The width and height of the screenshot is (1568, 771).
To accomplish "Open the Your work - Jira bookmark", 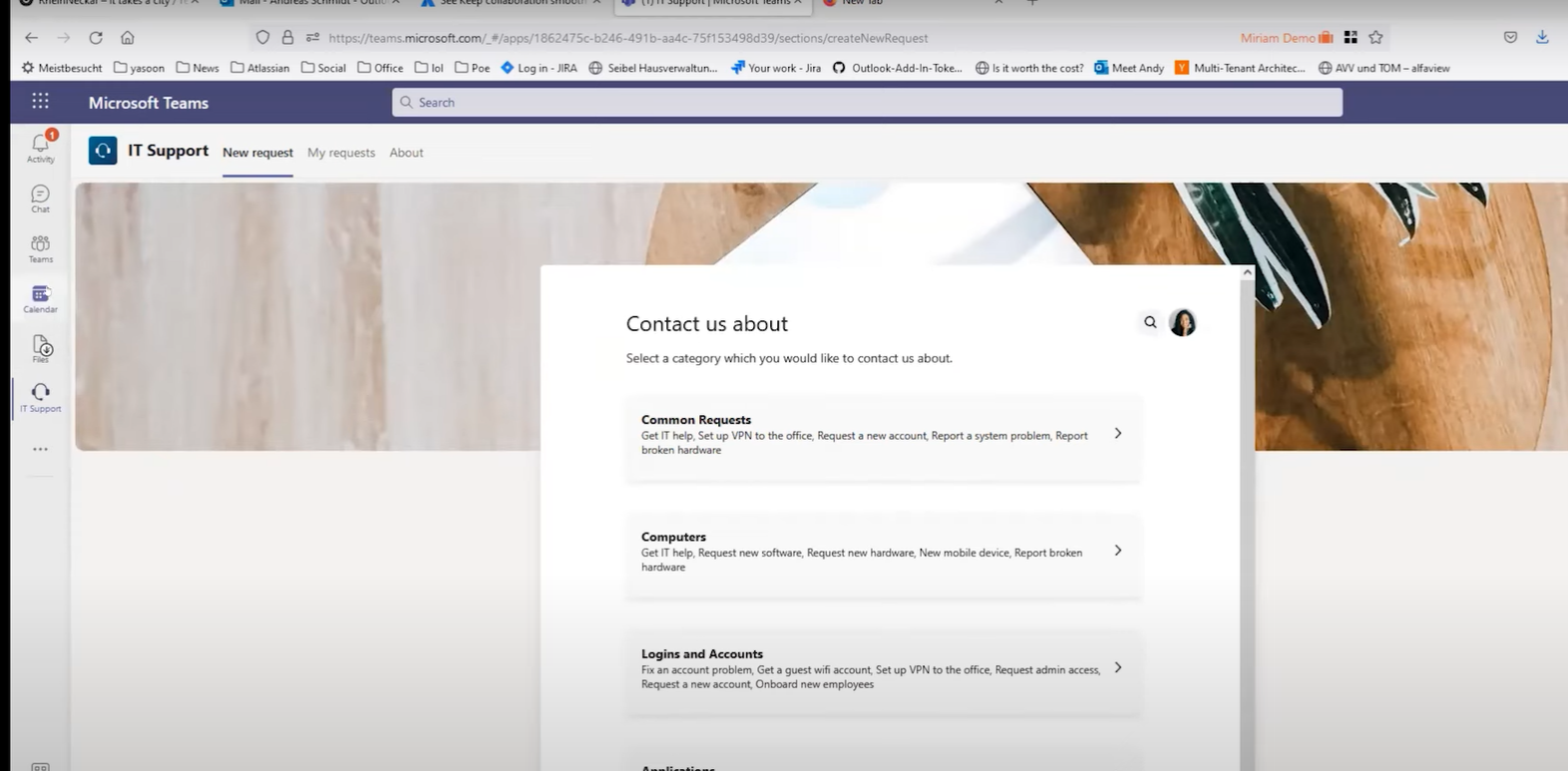I will 776,68.
